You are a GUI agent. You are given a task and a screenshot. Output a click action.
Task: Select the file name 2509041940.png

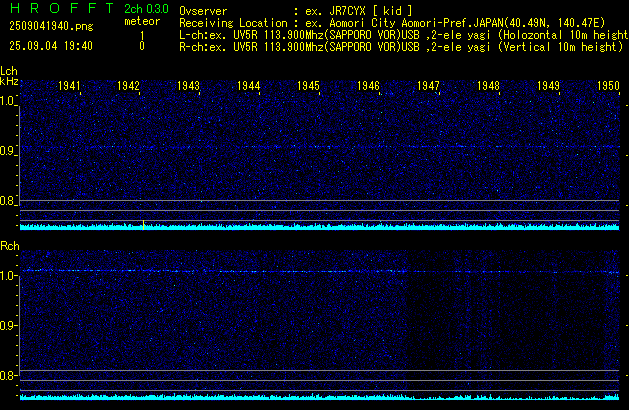pyautogui.click(x=51, y=26)
